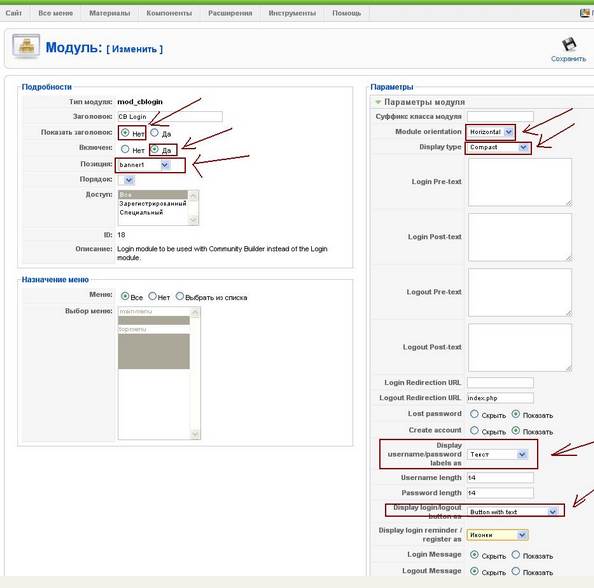Click the Сохранить (Save) floppy icon
Screen dimensions: 594x588
coord(569,45)
